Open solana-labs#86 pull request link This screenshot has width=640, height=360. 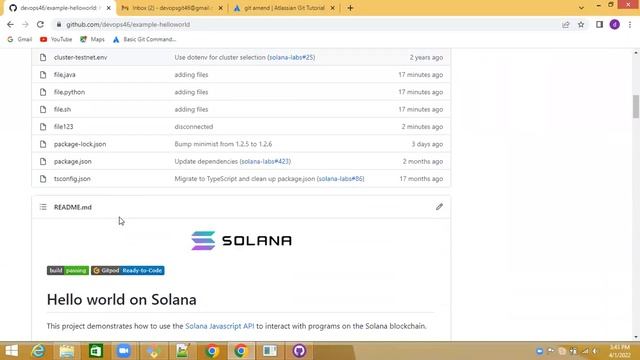click(340, 179)
